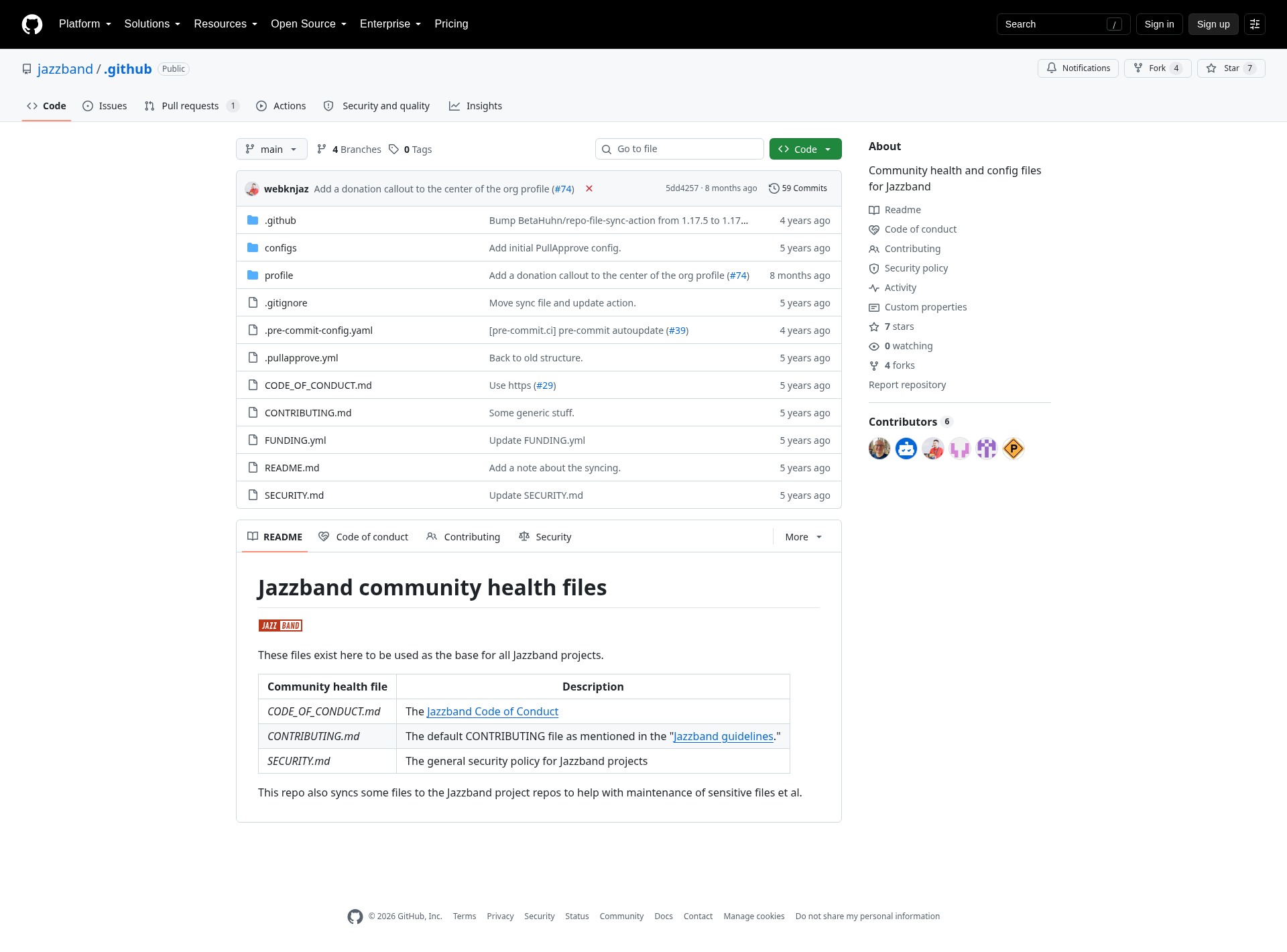Click the star icon next to 7 stars

[874, 327]
